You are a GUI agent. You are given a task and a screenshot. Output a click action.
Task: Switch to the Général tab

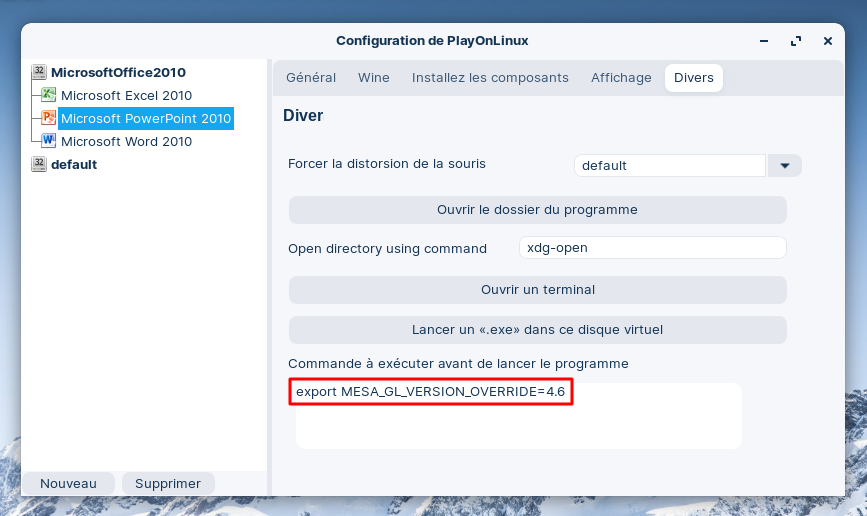[311, 78]
